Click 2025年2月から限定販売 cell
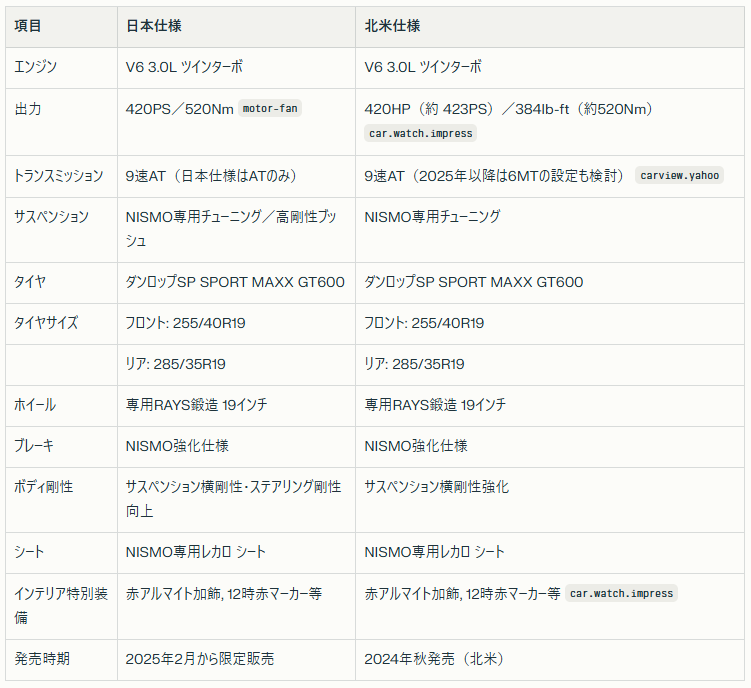The height and width of the screenshot is (688, 751). [x=200, y=659]
